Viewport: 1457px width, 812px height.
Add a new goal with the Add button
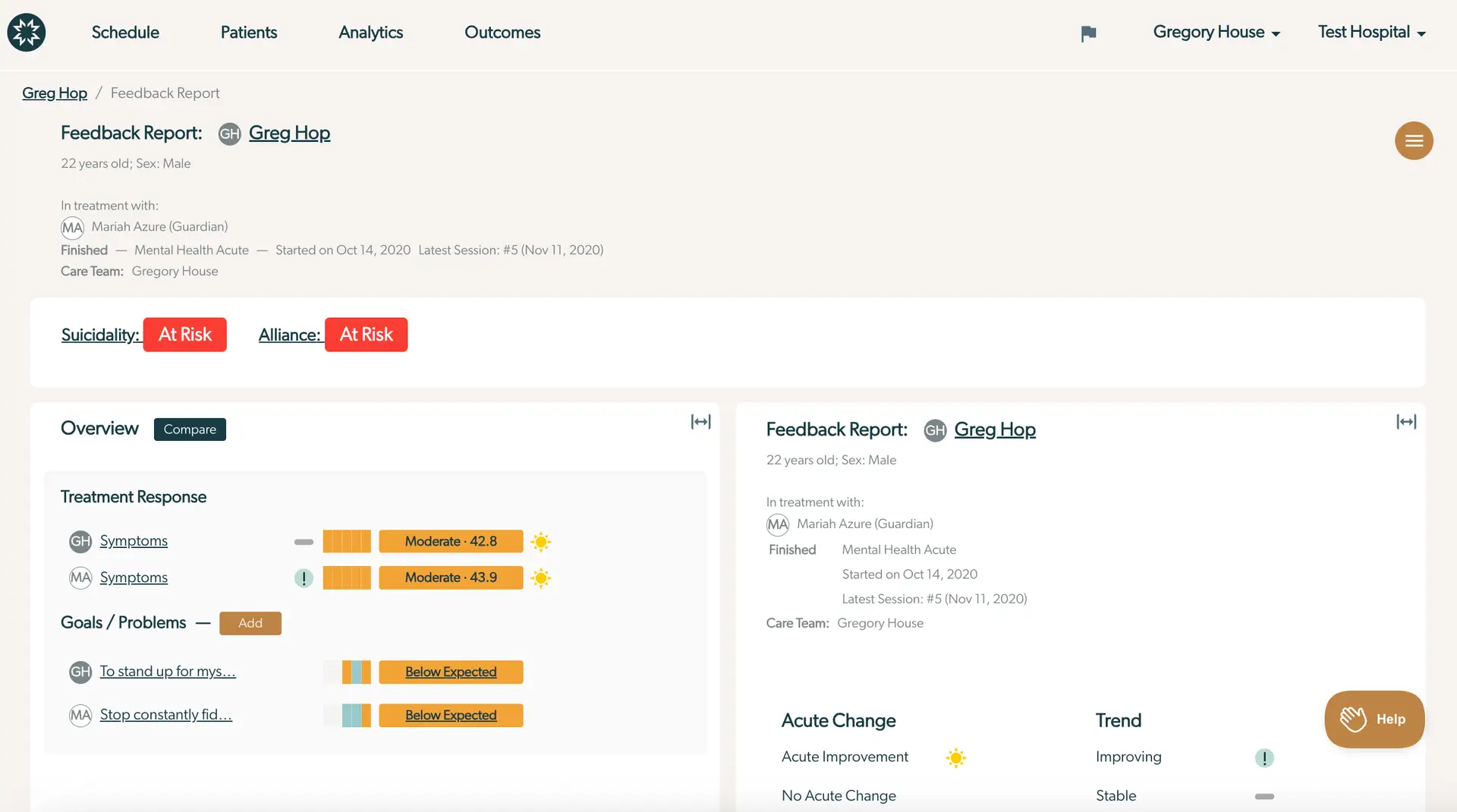250,622
